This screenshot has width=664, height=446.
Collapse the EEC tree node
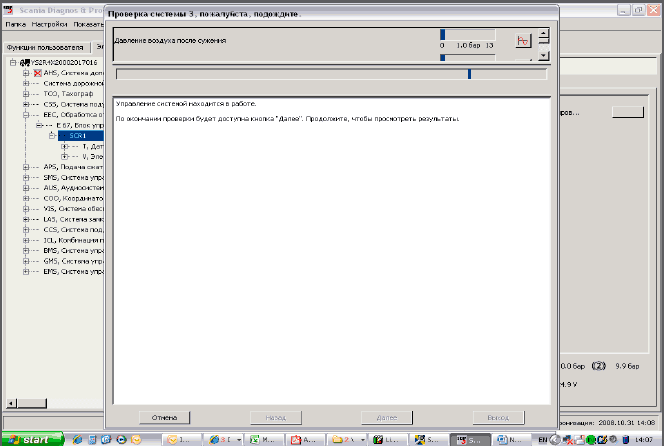pos(26,114)
